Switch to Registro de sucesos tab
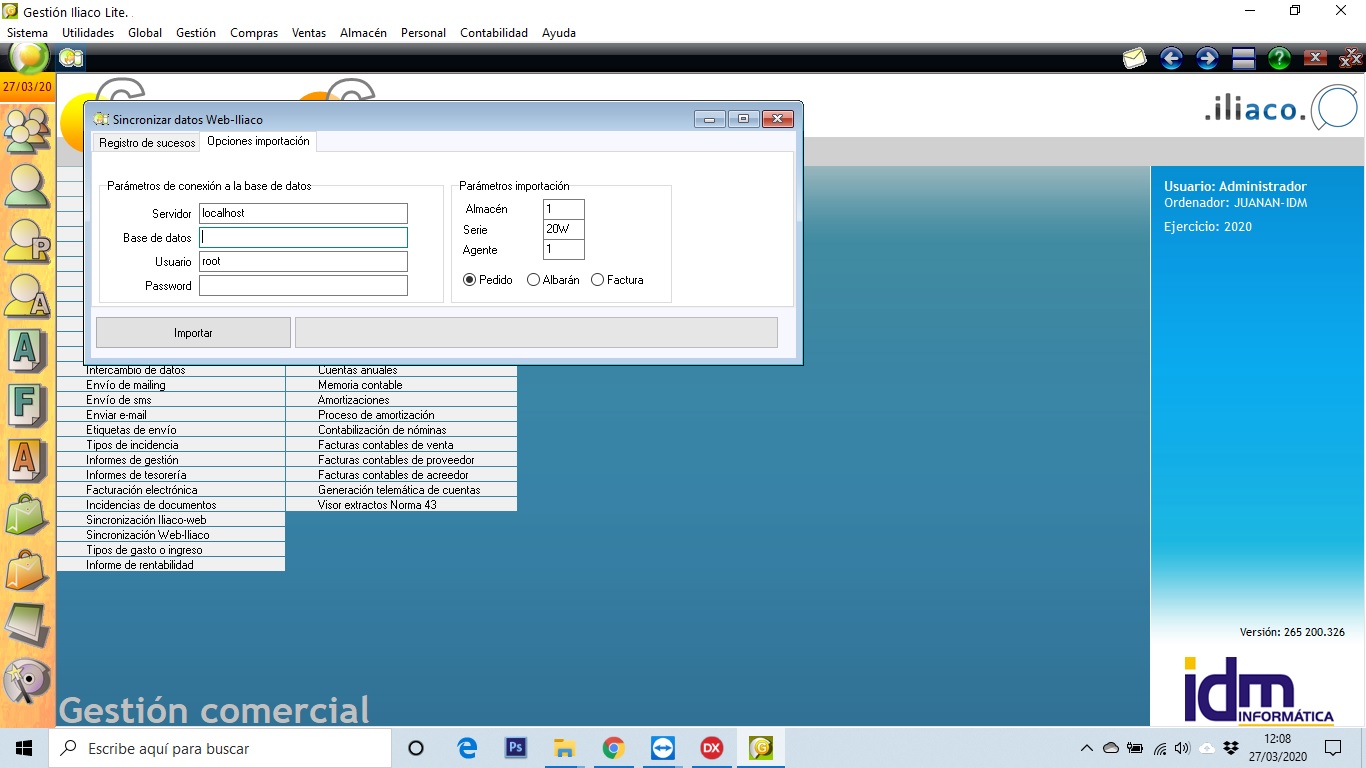Image resolution: width=1366 pixels, height=768 pixels. click(147, 143)
